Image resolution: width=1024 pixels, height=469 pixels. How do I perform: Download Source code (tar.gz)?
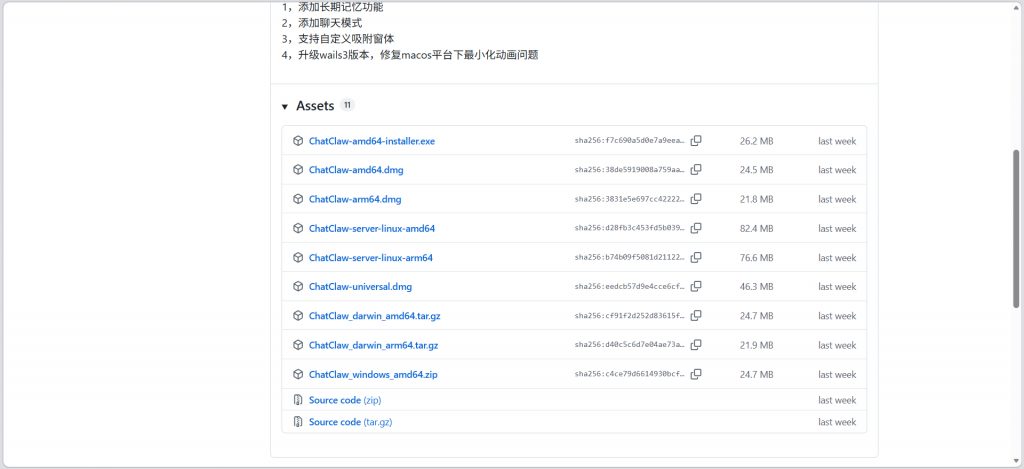point(350,422)
